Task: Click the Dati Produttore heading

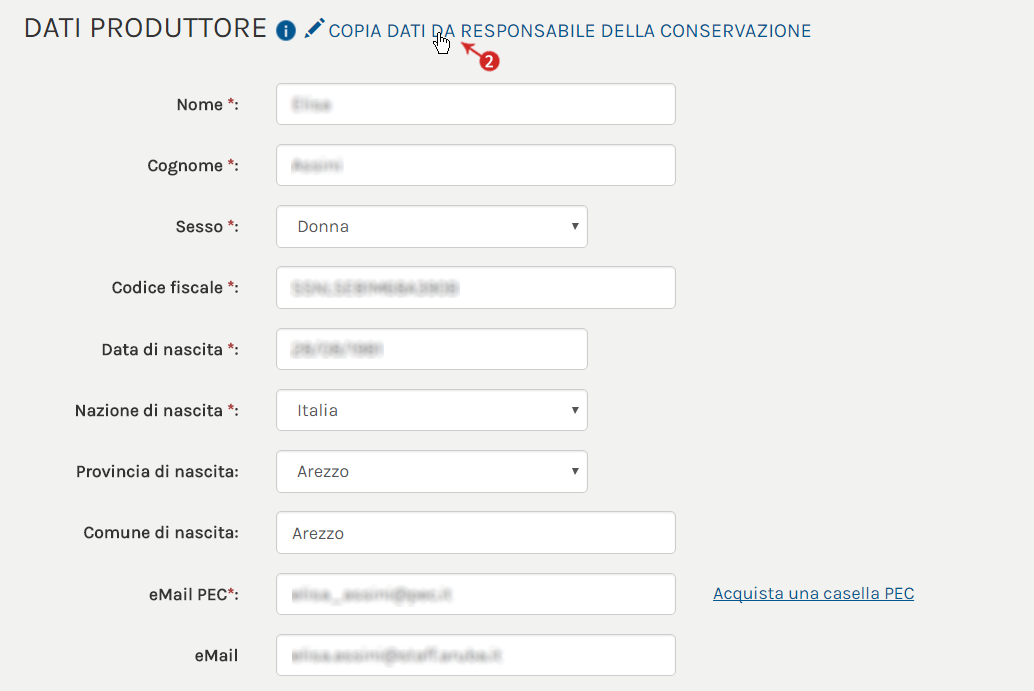Action: pyautogui.click(x=145, y=28)
